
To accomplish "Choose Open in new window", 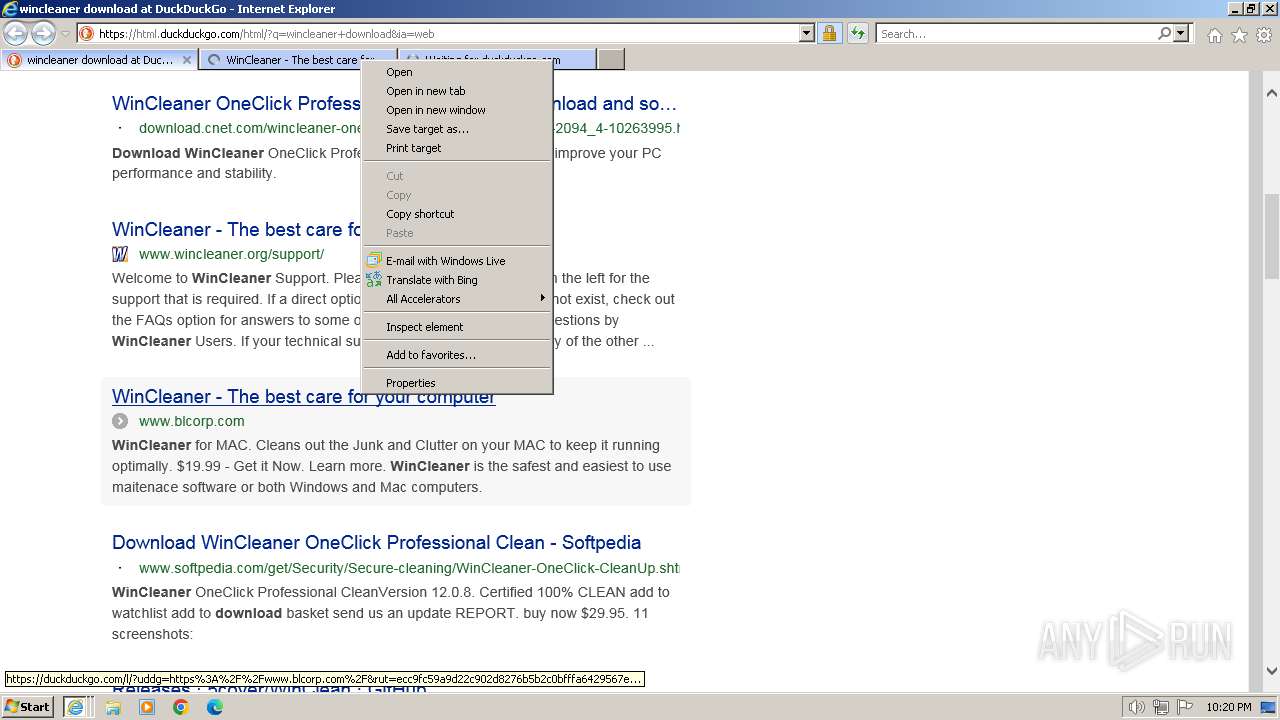I will (x=458, y=110).
